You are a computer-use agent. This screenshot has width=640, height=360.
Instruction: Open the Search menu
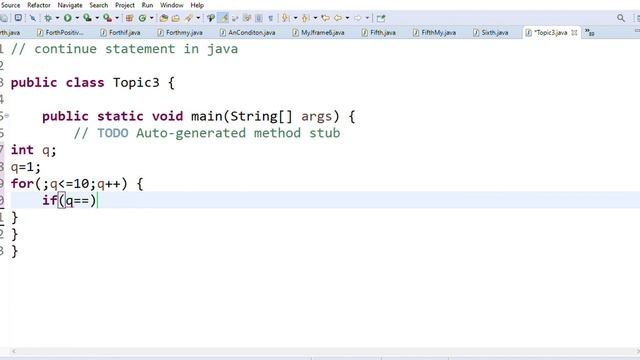click(99, 5)
